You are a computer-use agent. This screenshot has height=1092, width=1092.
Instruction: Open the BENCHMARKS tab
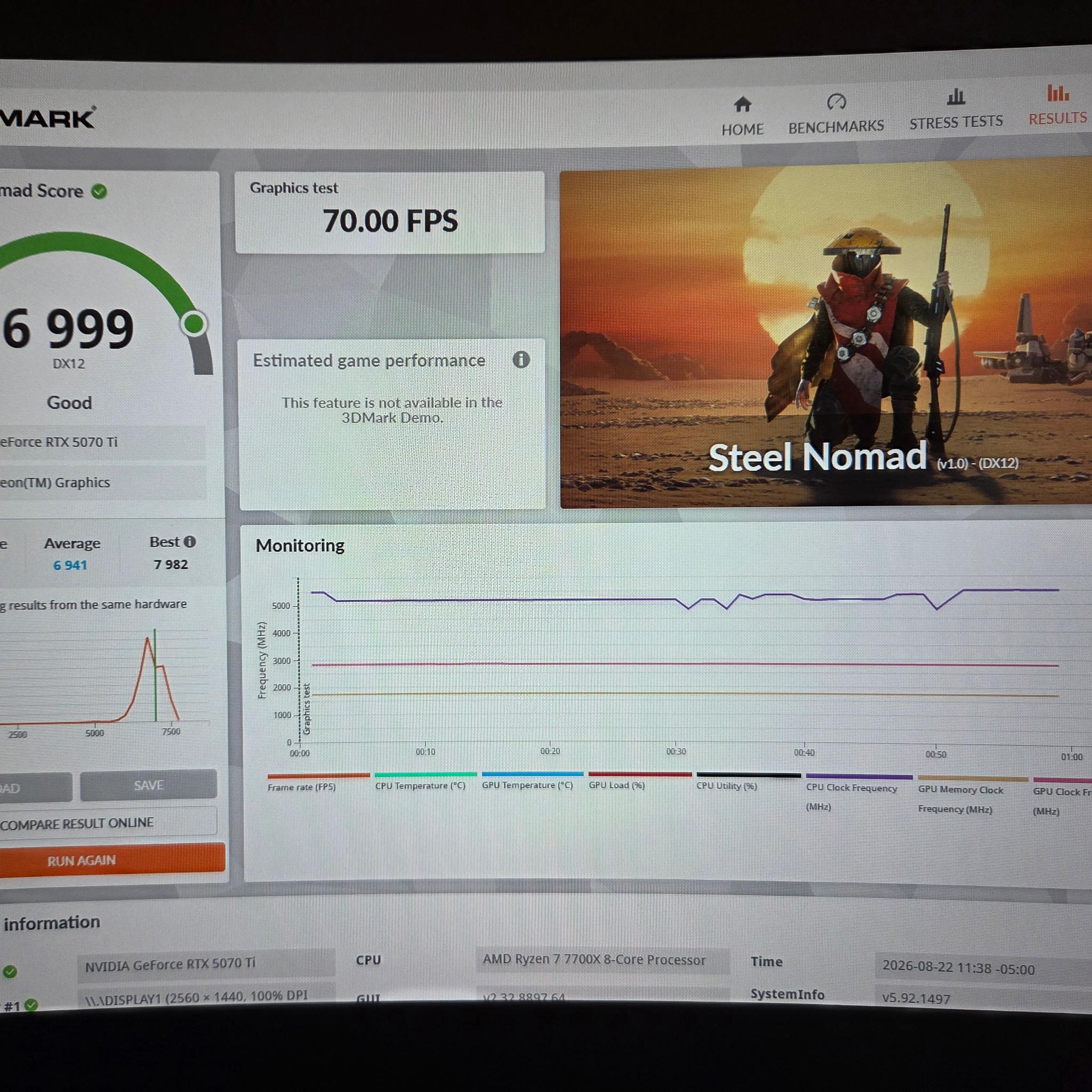pos(836,114)
